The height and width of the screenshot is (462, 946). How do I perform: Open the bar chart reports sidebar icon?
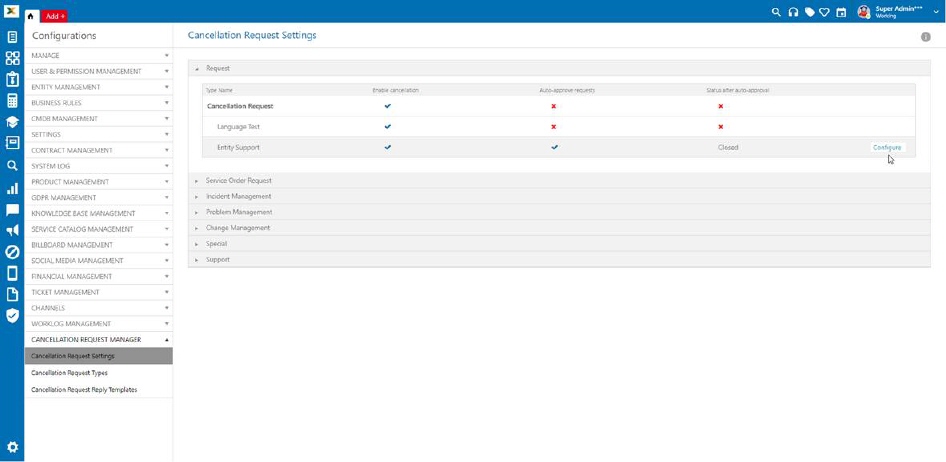pos(12,188)
